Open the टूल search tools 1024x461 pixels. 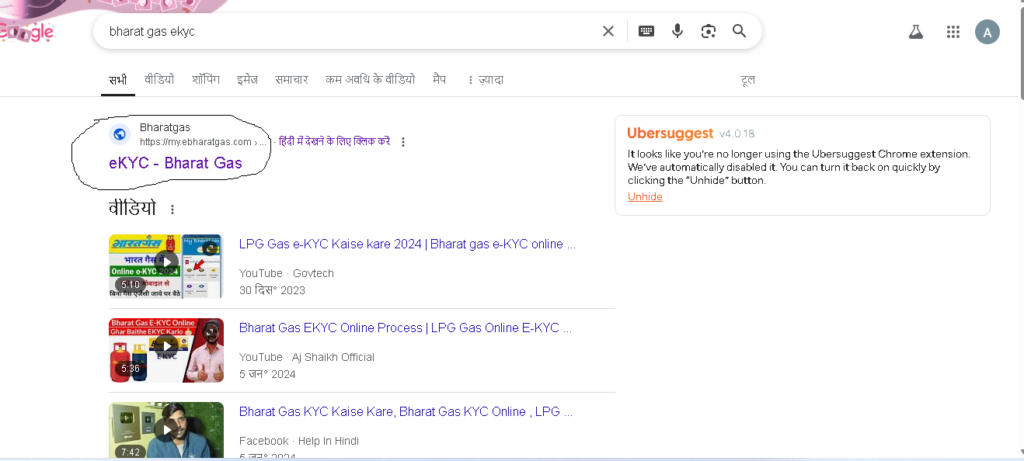748,80
